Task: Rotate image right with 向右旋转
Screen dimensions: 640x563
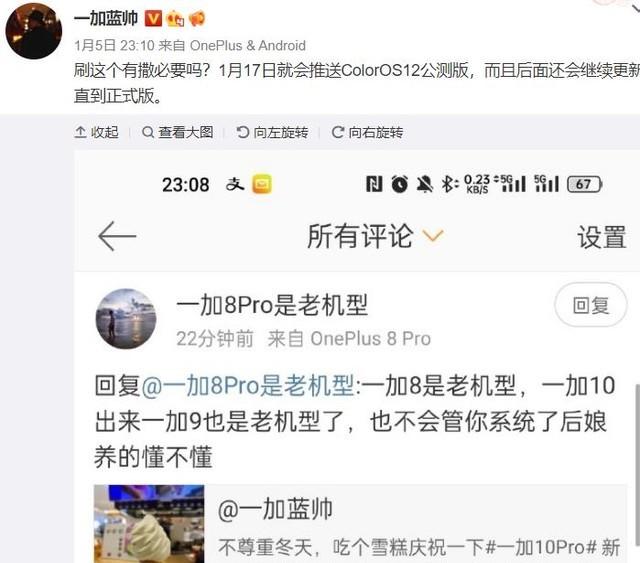Action: point(367,132)
